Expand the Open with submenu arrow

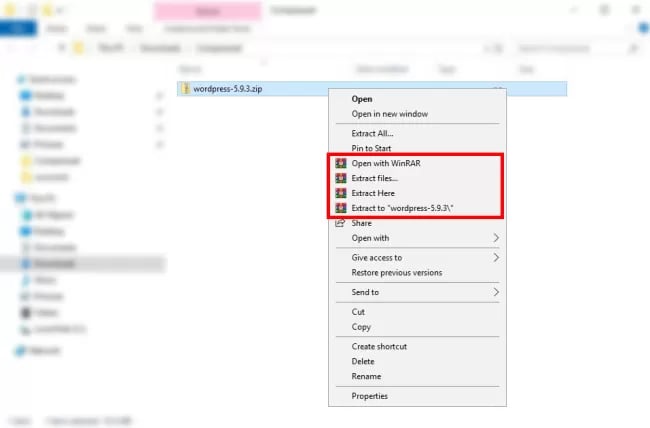(x=496, y=238)
